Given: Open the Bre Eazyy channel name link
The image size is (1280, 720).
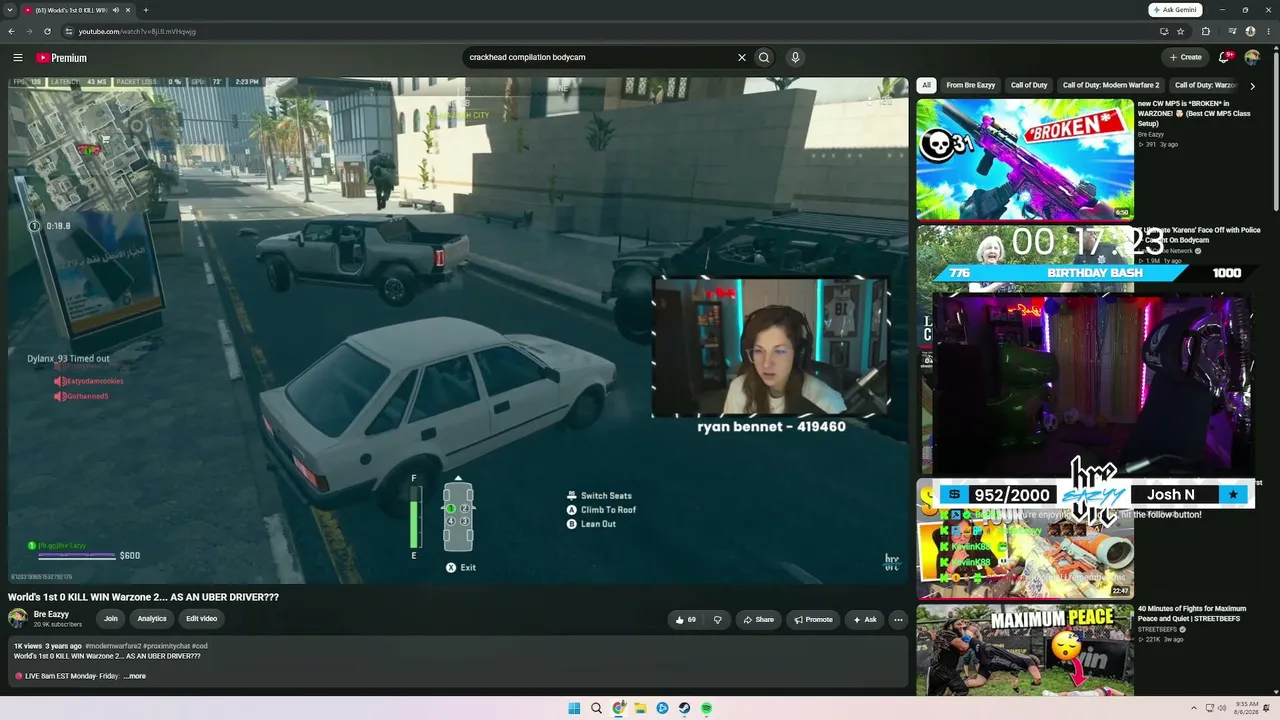Looking at the screenshot, I should pyautogui.click(x=51, y=615).
